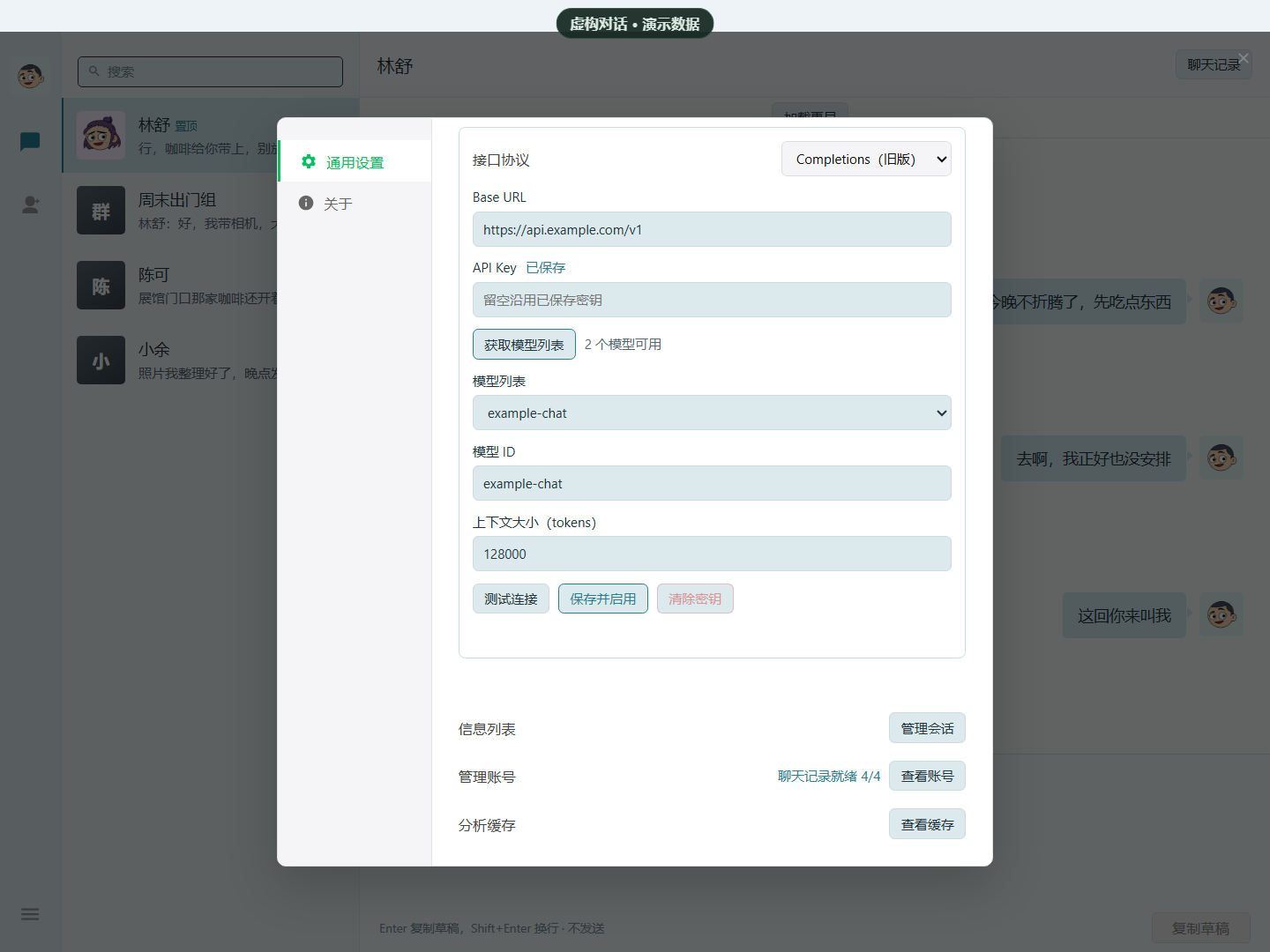Close the dialog with the X icon

[1244, 58]
